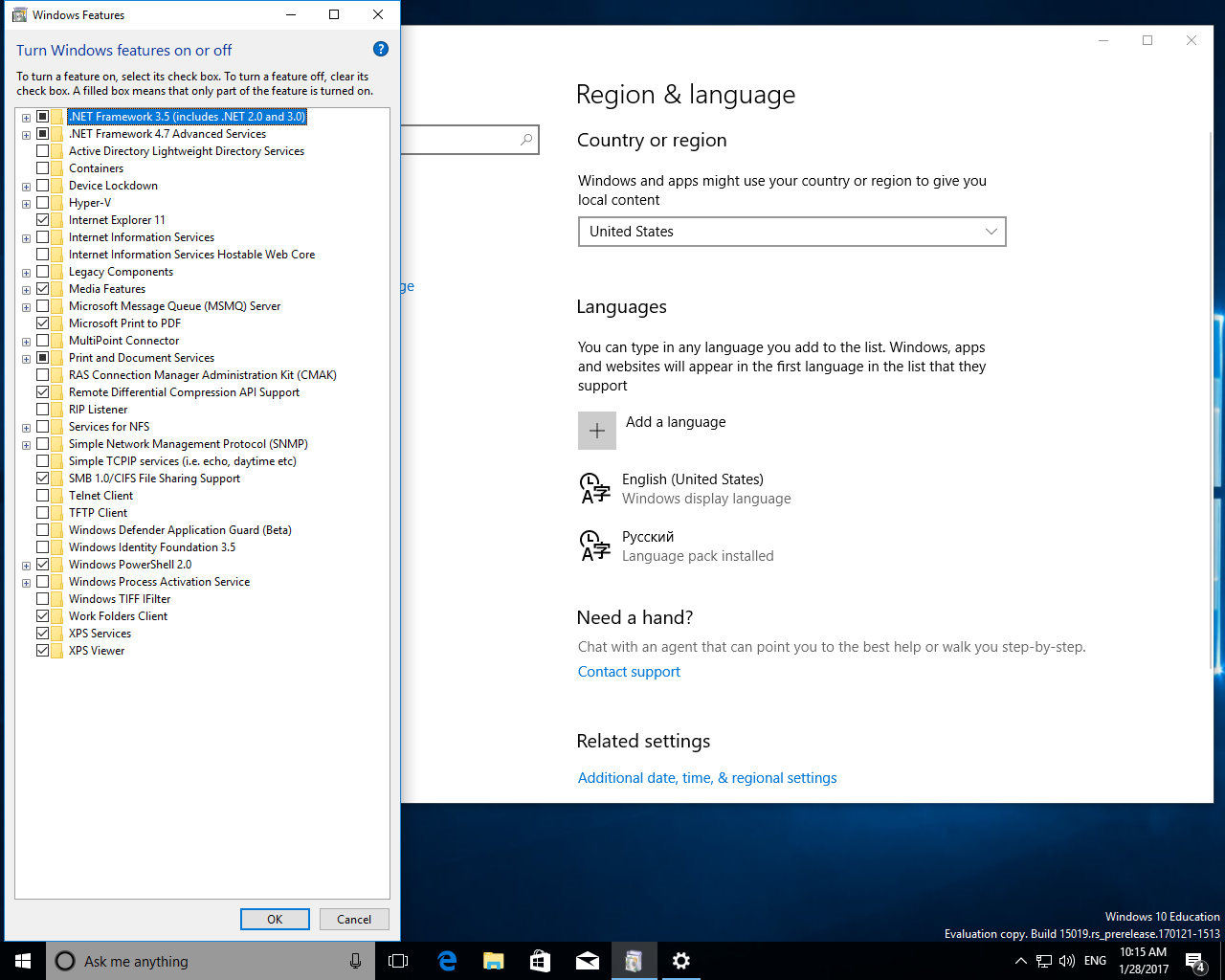Open the United States country dropdown
This screenshot has height=980, width=1225.
coord(791,232)
